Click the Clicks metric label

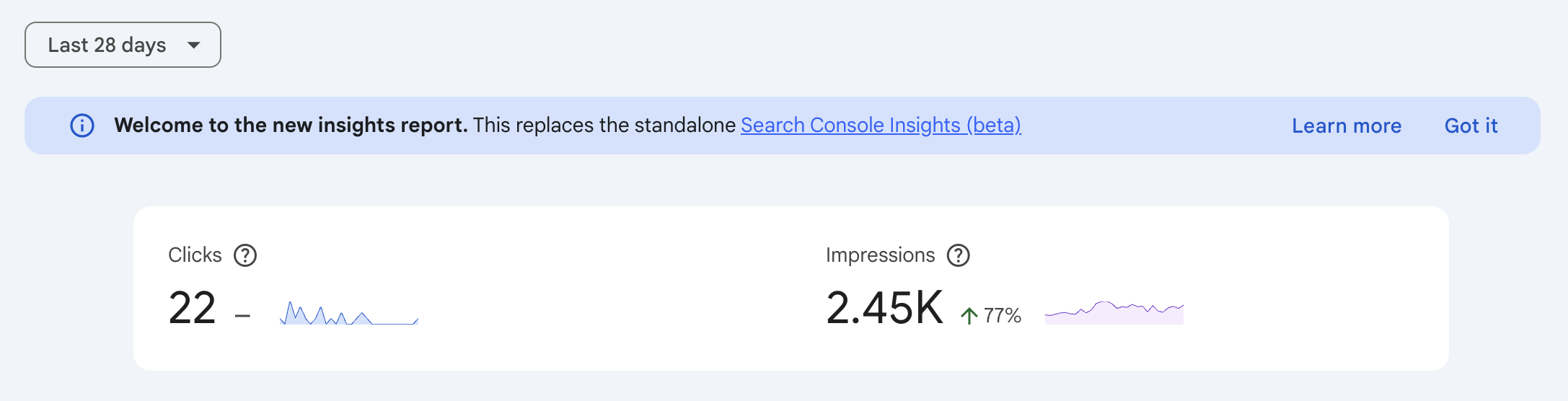(195, 255)
